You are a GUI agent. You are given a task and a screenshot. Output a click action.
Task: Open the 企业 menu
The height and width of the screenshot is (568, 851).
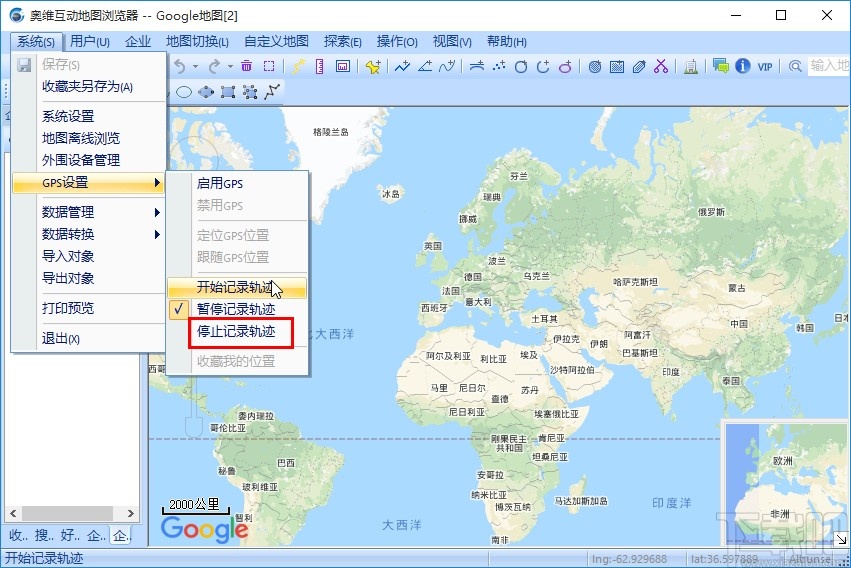point(137,42)
